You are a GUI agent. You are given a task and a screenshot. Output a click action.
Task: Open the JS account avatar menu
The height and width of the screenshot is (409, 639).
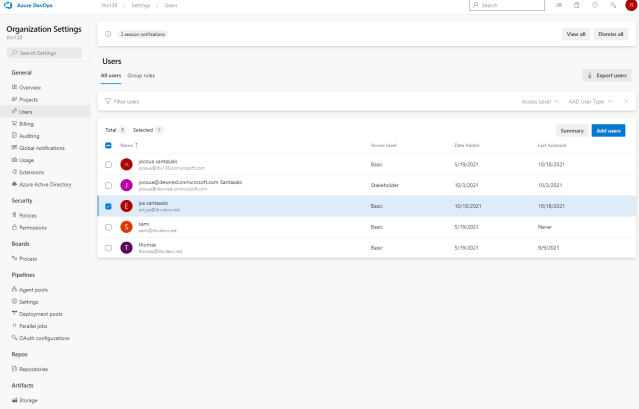[x=630, y=6]
